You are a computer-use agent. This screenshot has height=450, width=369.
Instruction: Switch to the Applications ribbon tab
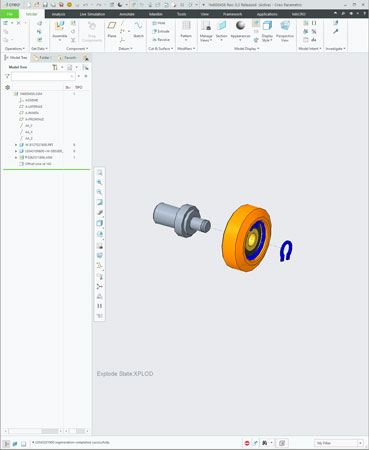pos(267,14)
